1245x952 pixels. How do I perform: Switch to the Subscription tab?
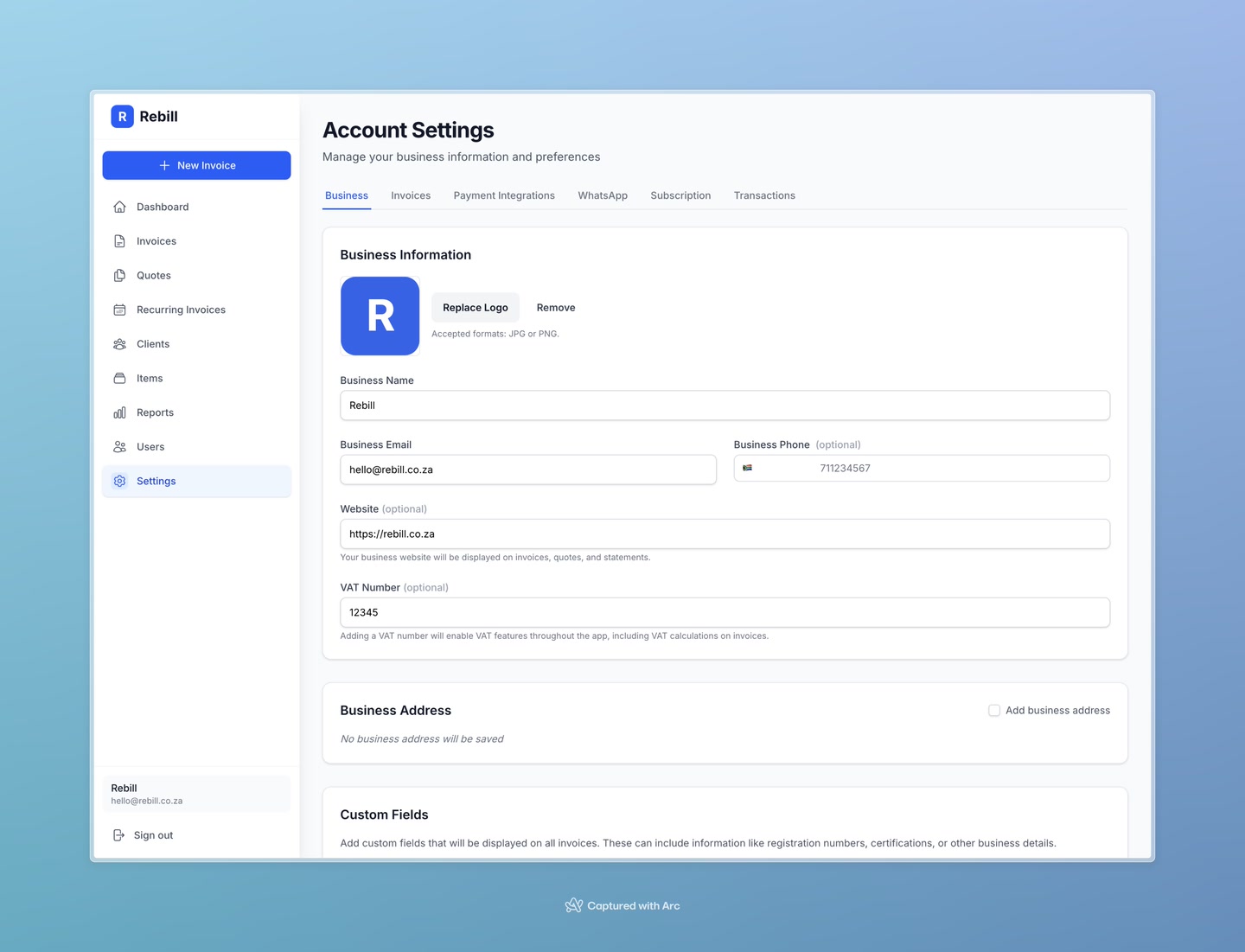pos(680,195)
